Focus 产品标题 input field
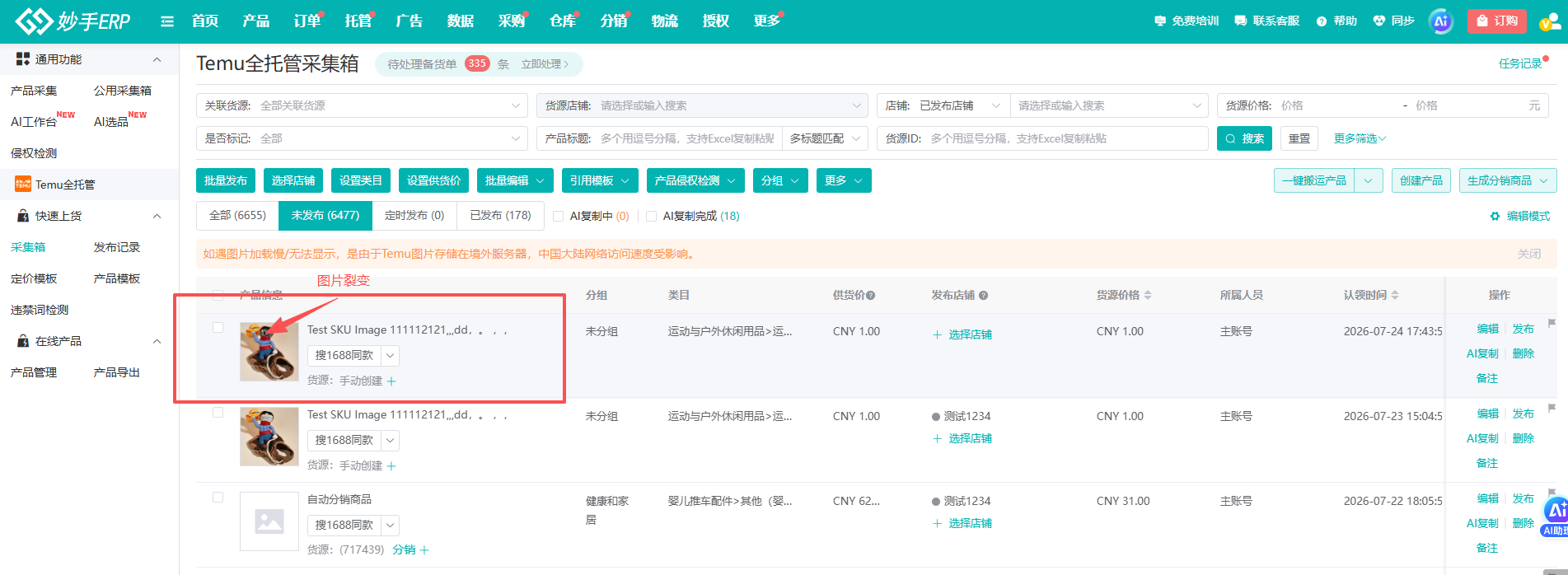 (x=687, y=138)
